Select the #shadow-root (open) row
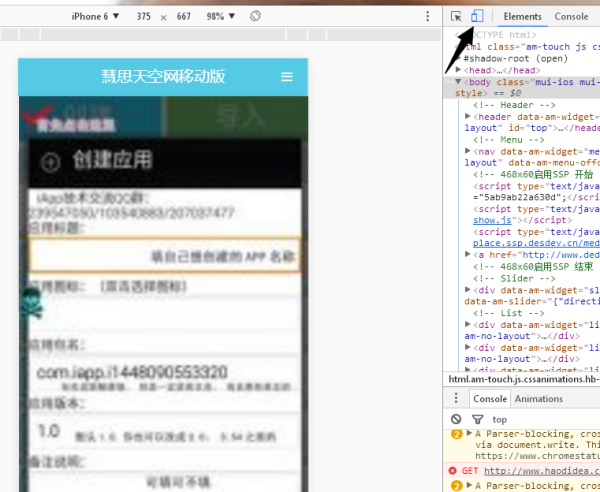The image size is (600, 492). [x=515, y=59]
